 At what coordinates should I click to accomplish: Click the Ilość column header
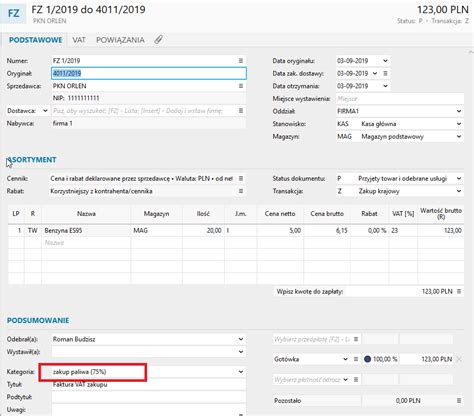click(x=203, y=214)
